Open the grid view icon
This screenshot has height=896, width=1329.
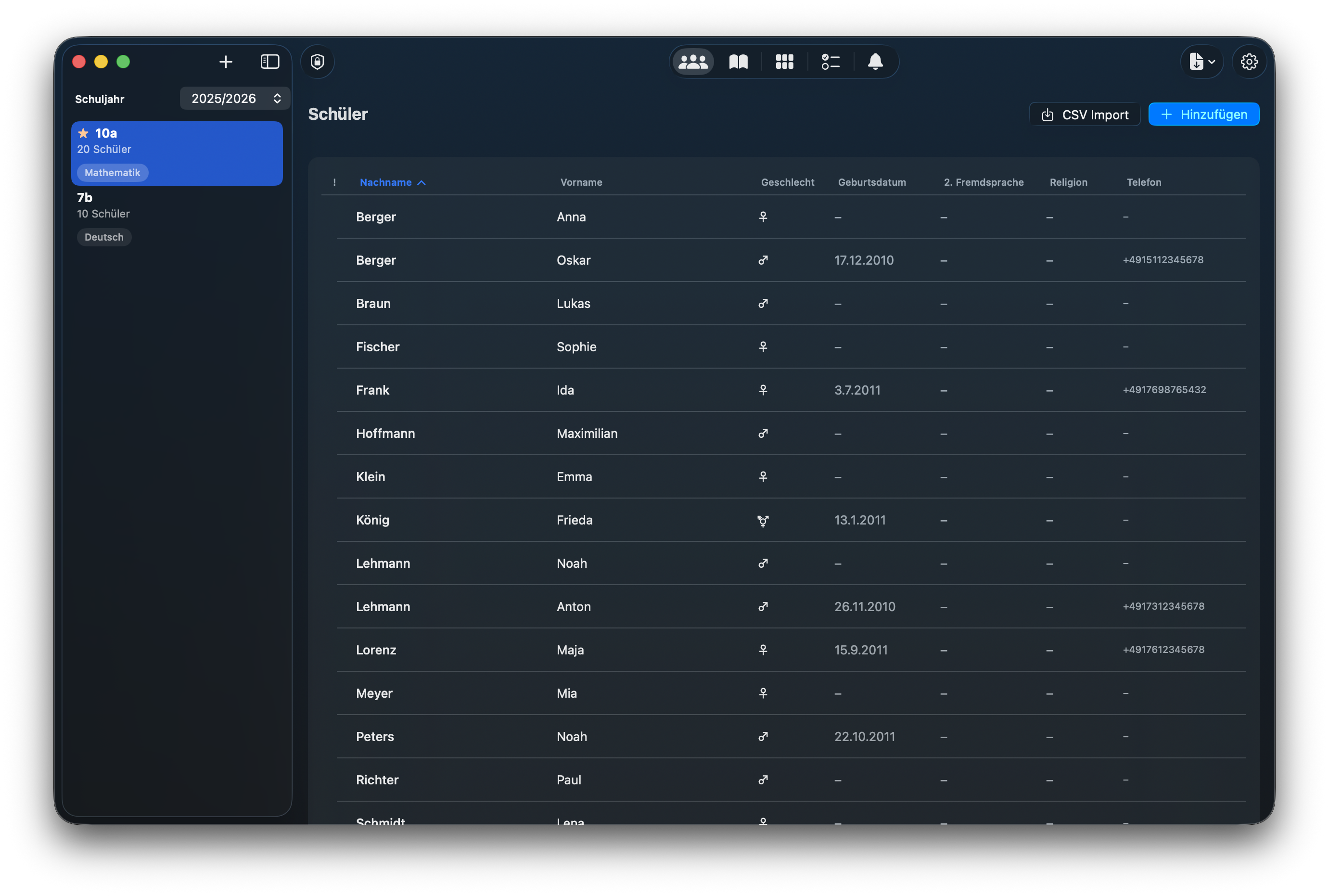784,62
